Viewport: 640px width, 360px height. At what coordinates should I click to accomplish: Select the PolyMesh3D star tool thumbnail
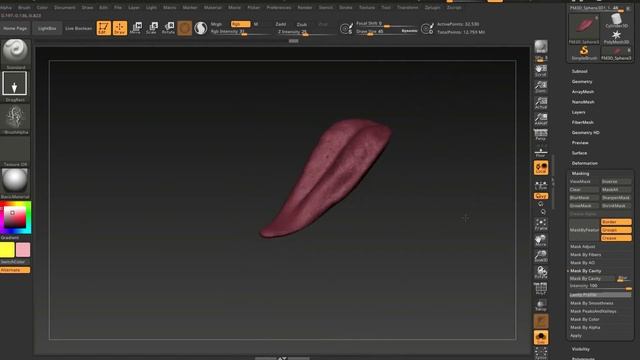pos(616,37)
